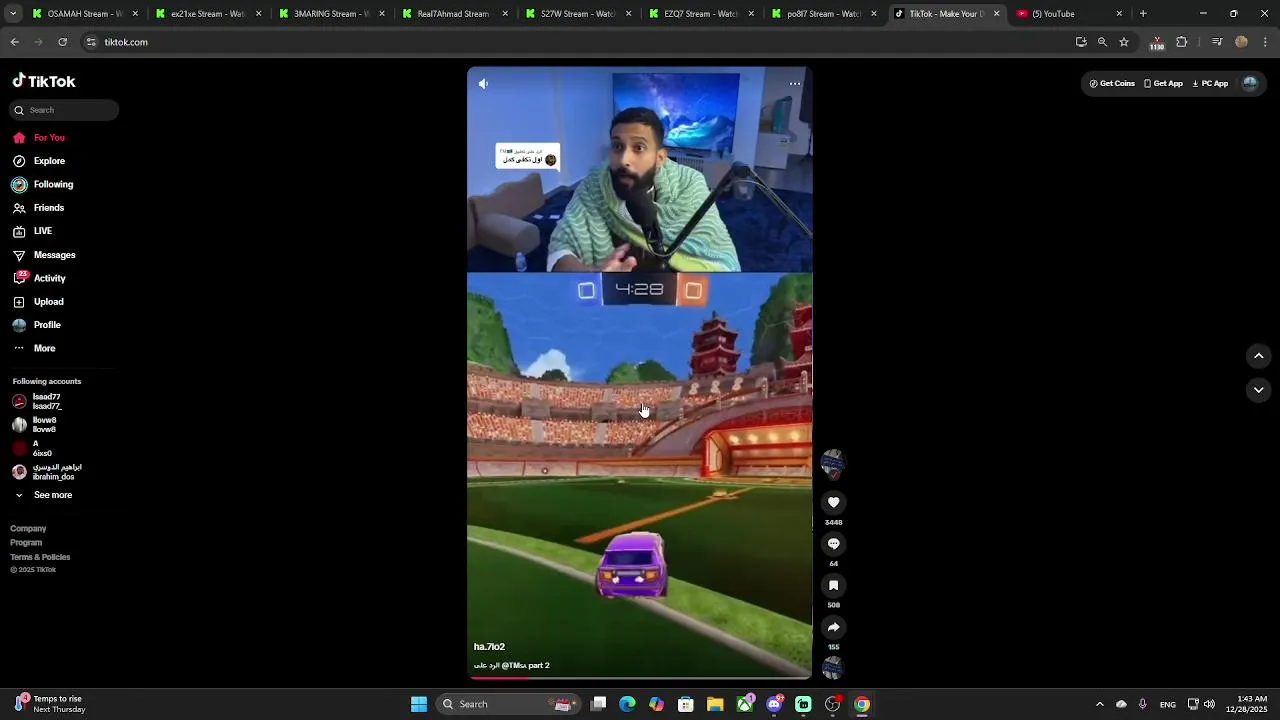
Task: Go to the next video arrow
Action: 1258,390
